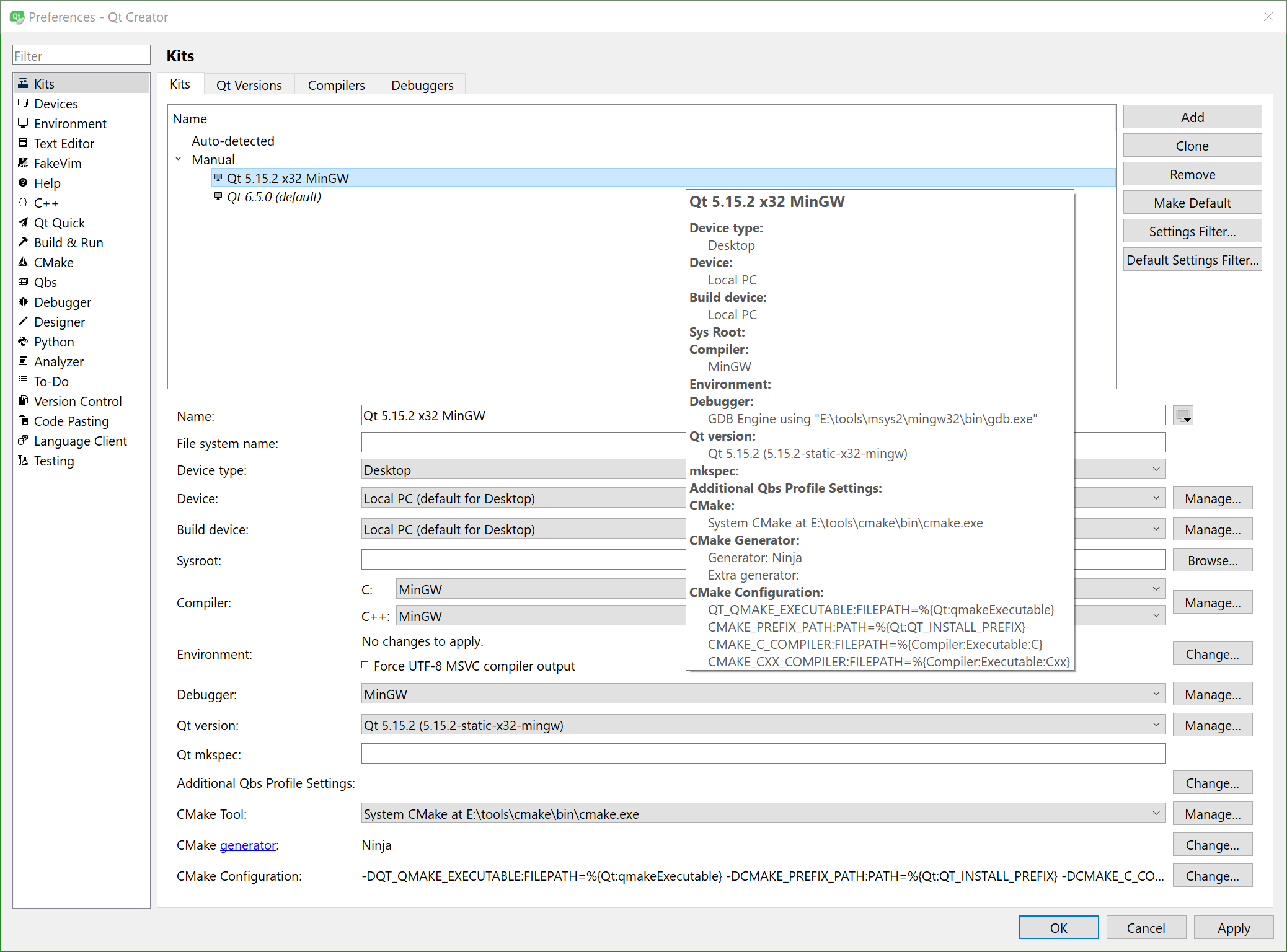
Task: Change the CMake Configuration
Action: [x=1212, y=875]
